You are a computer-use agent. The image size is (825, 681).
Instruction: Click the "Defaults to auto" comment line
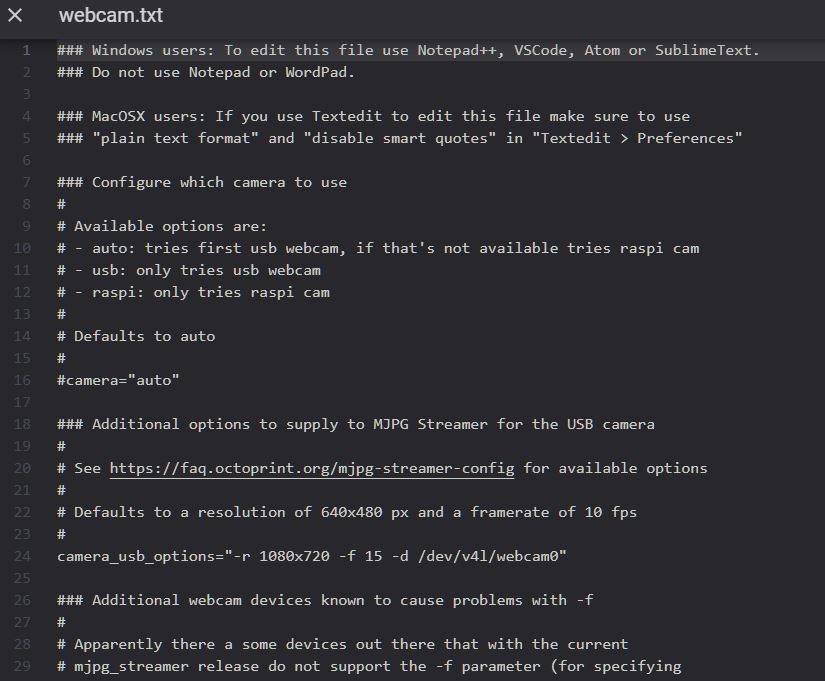coord(144,336)
